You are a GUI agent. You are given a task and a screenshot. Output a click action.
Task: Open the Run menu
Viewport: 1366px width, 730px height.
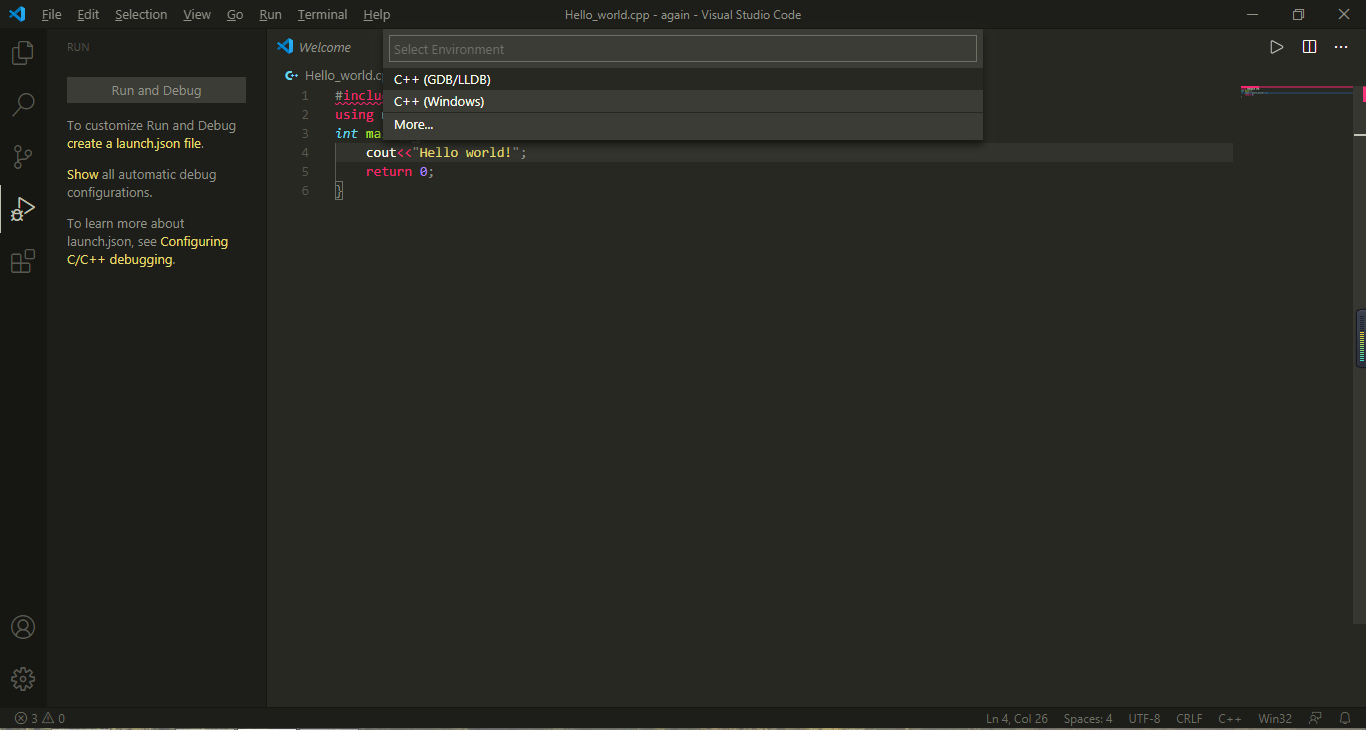(270, 15)
